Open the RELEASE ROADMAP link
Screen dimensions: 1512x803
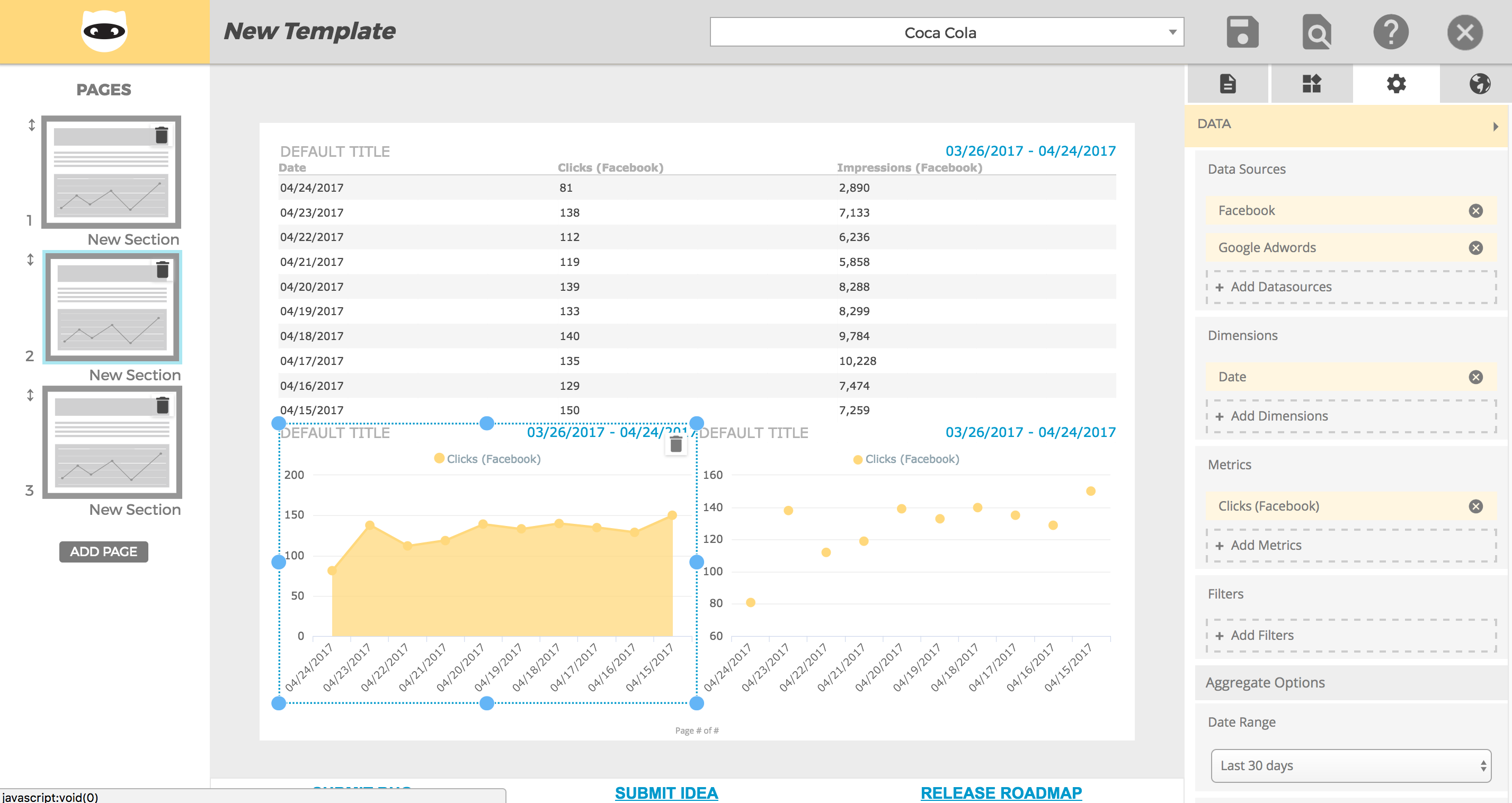(x=1001, y=792)
